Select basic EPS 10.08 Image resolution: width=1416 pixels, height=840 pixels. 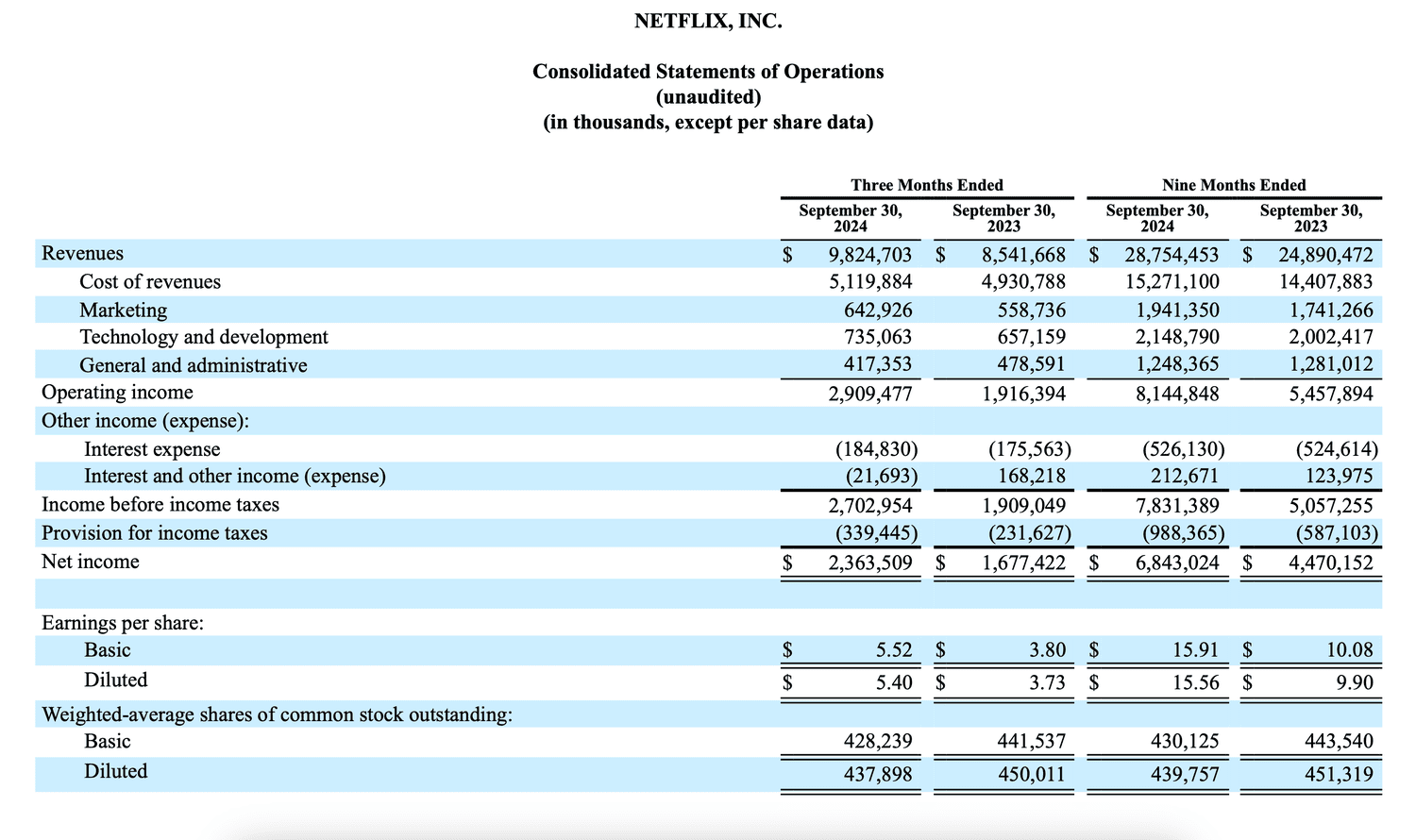coord(1350,650)
